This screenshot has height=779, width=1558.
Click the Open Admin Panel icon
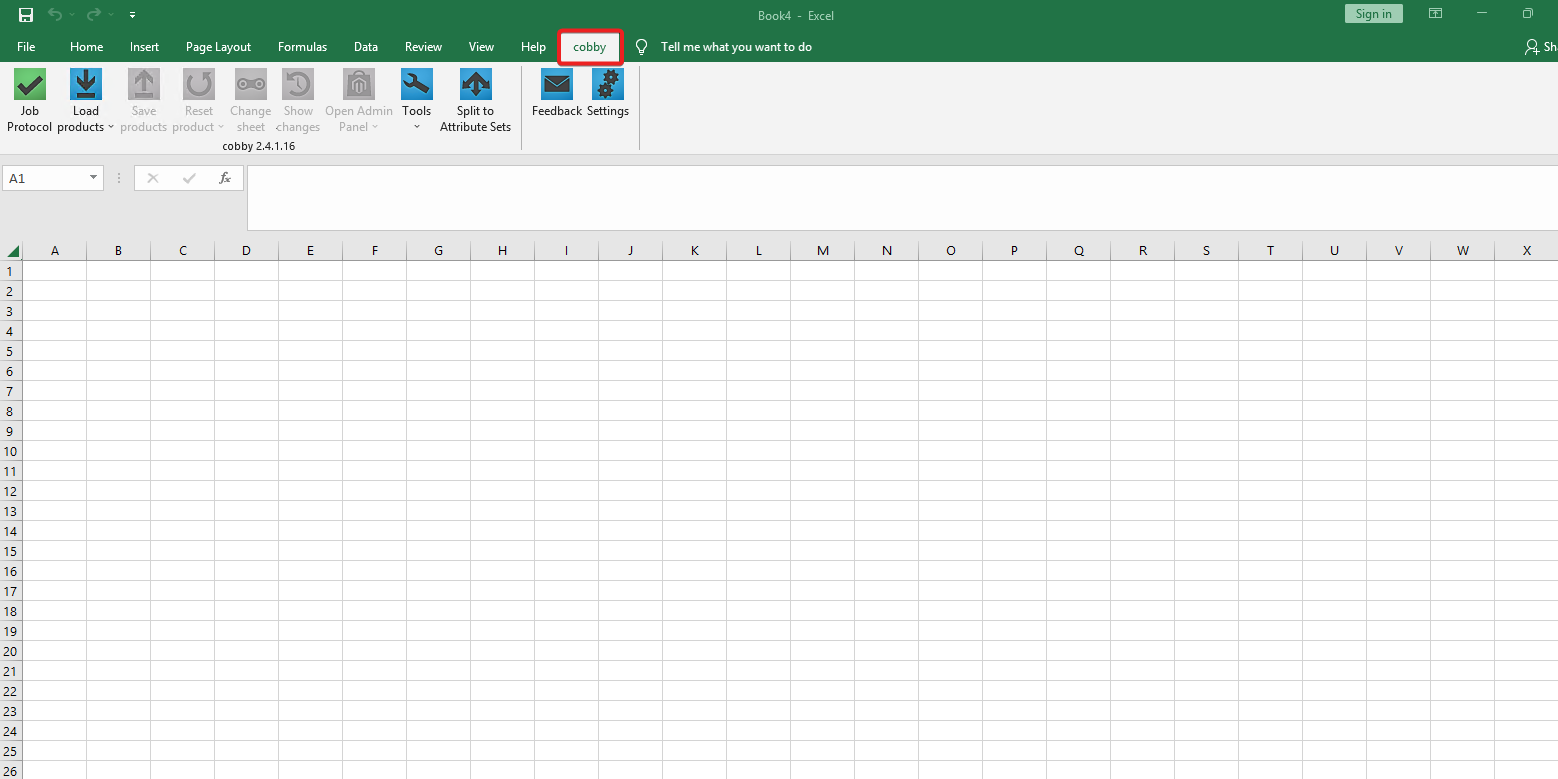click(359, 84)
